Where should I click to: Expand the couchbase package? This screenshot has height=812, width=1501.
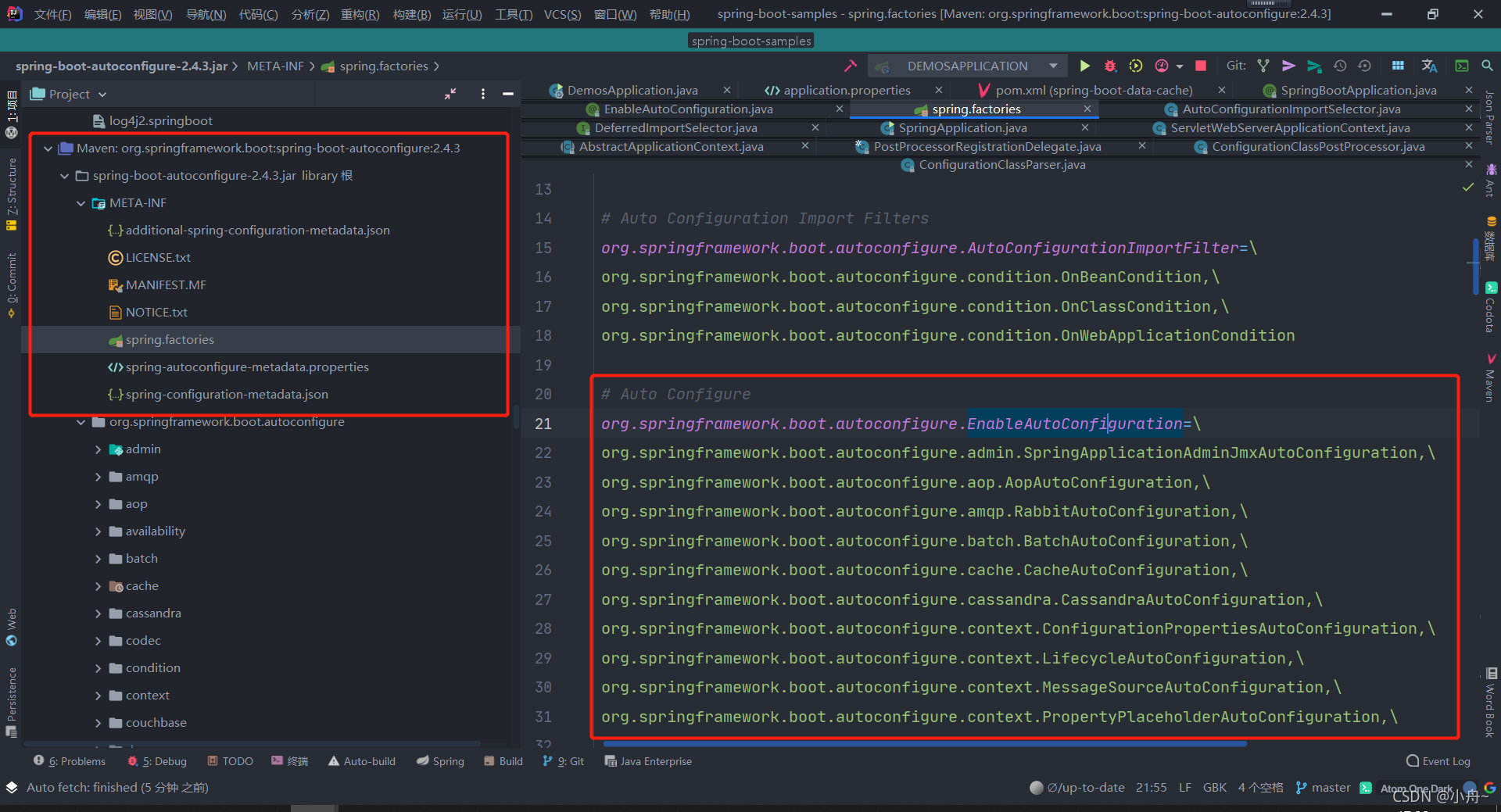tap(98, 723)
